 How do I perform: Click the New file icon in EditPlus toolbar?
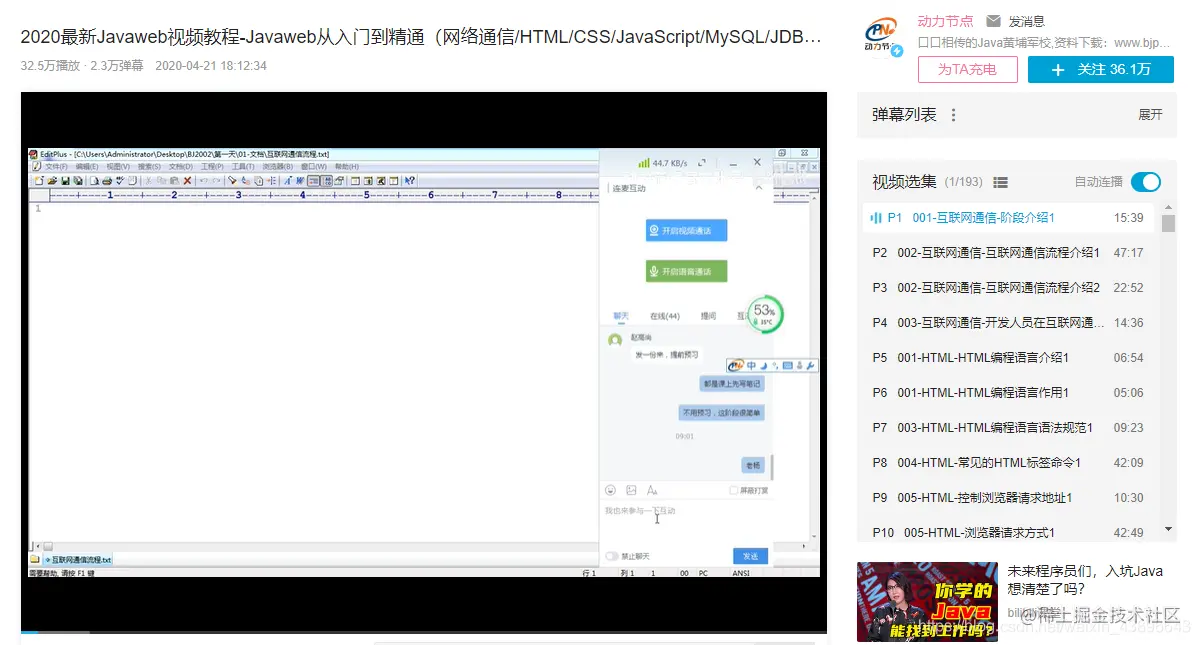pyautogui.click(x=39, y=181)
